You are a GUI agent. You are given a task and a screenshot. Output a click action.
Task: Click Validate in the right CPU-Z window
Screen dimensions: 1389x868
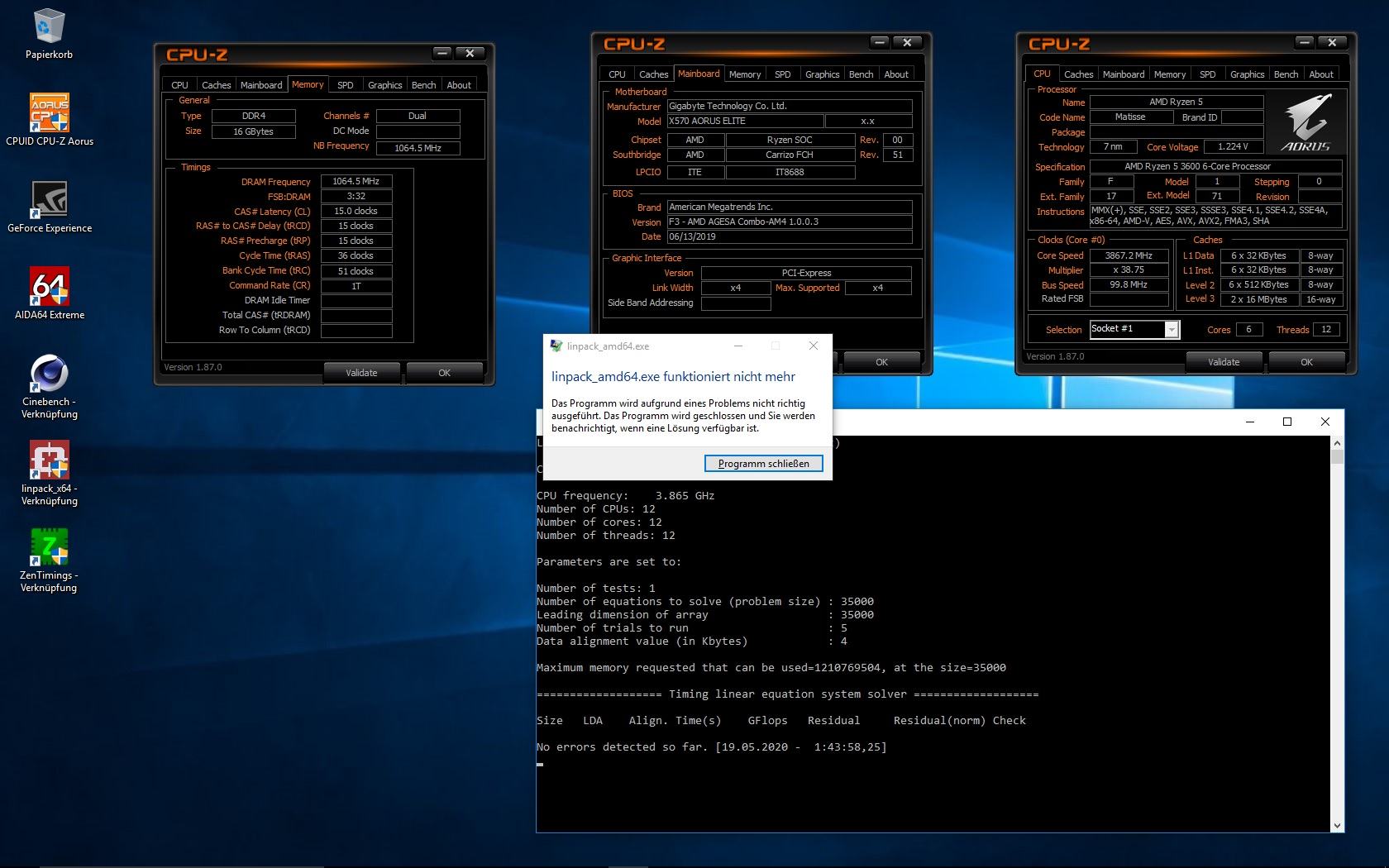pos(1224,362)
